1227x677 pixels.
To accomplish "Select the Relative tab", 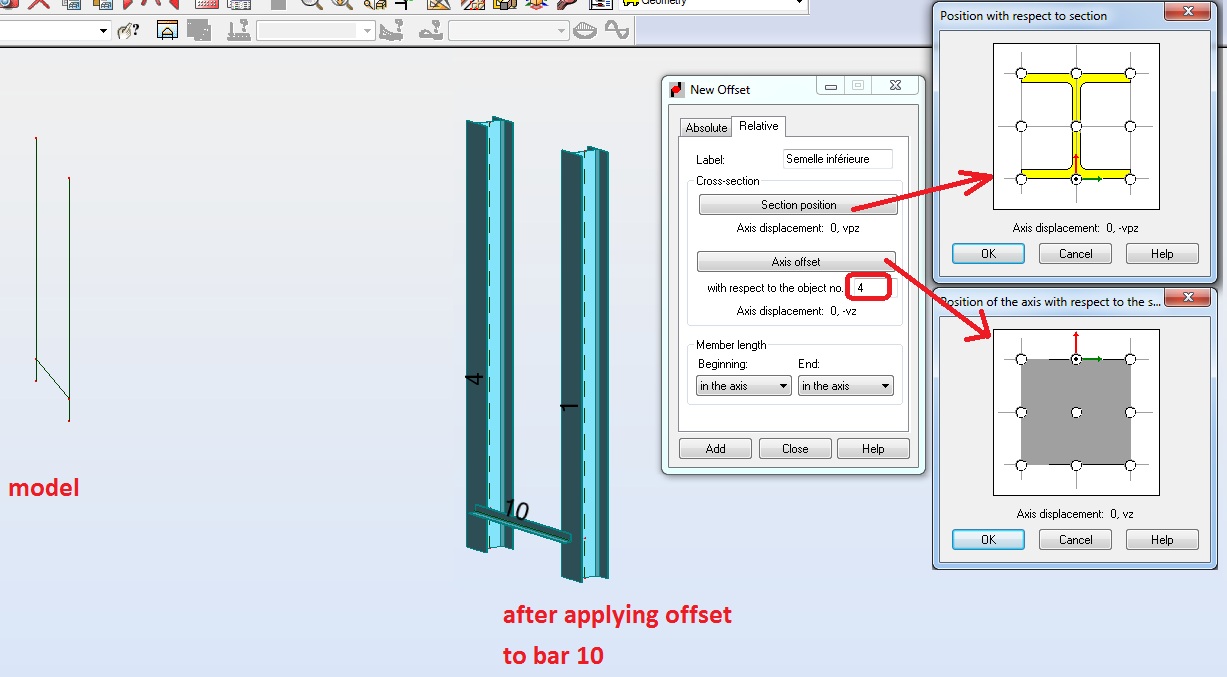I will click(758, 126).
